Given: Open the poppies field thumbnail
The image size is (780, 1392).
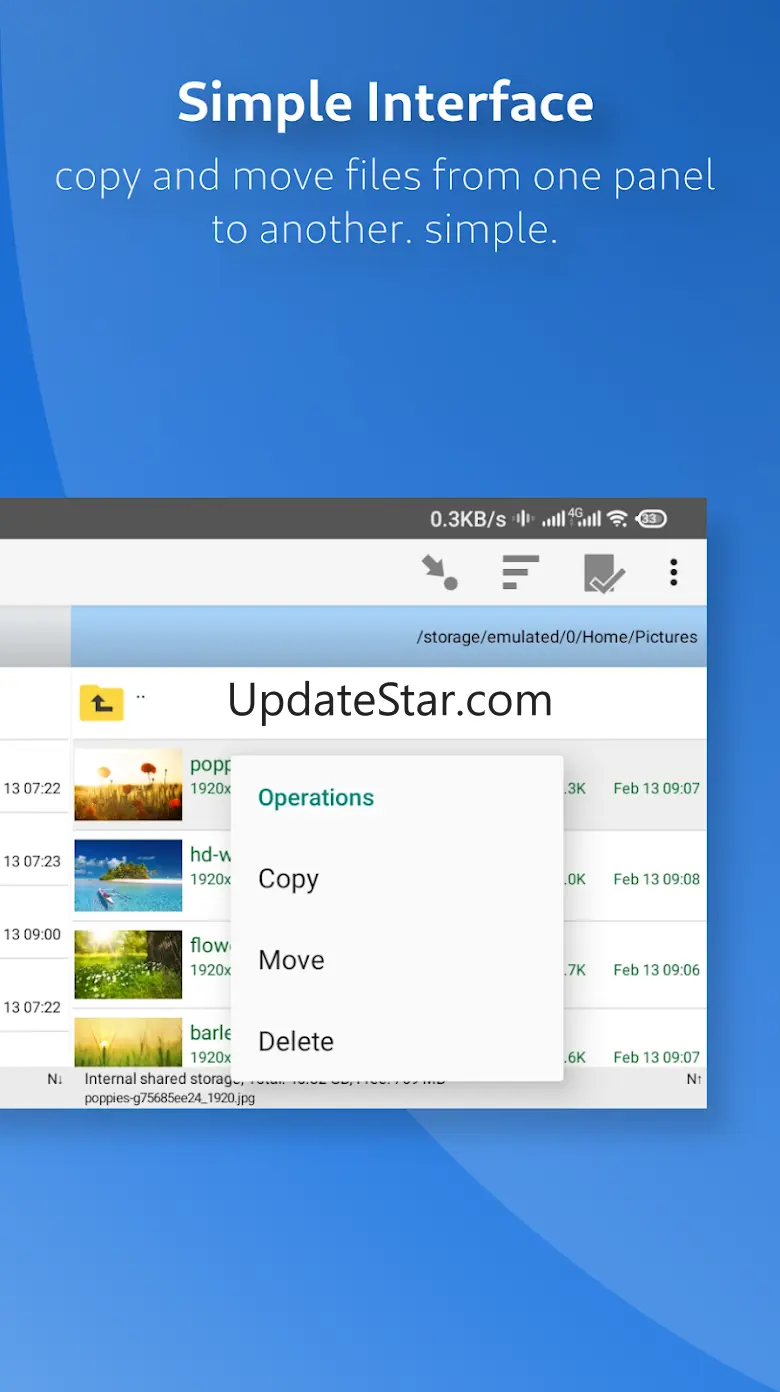Looking at the screenshot, I should [128, 785].
